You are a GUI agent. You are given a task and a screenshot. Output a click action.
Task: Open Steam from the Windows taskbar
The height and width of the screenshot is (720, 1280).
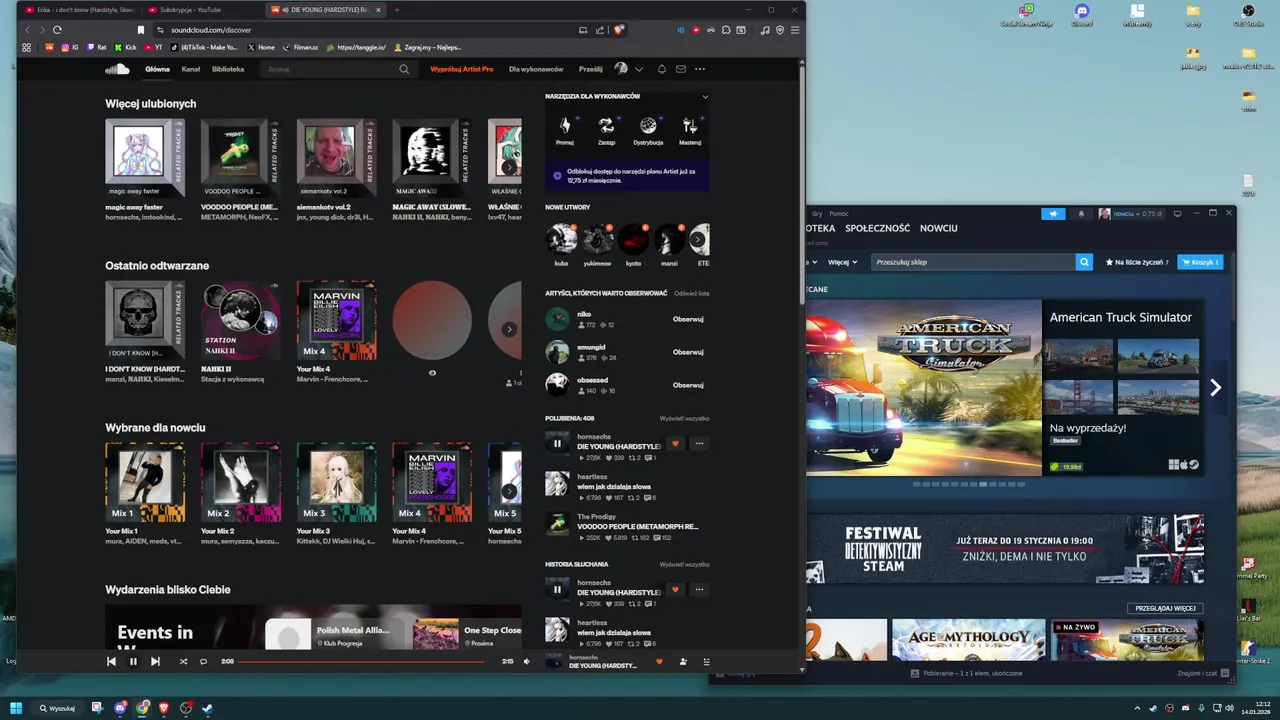207,708
